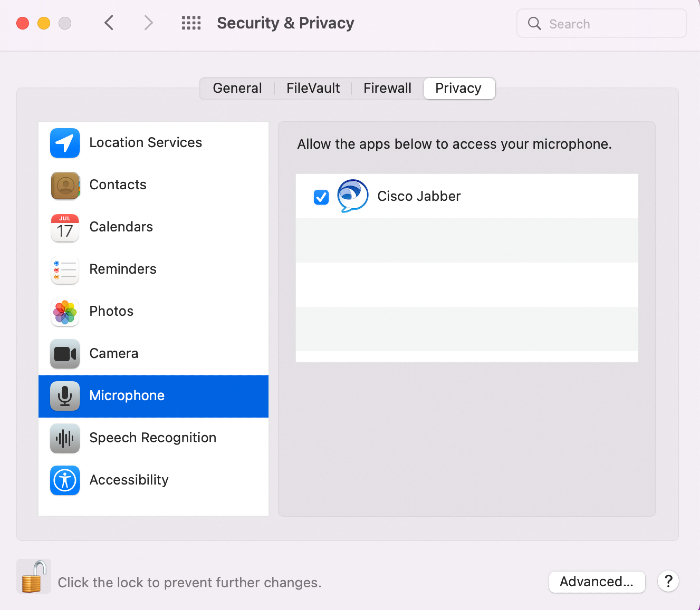Choose the Contacts label in list

pos(118,184)
